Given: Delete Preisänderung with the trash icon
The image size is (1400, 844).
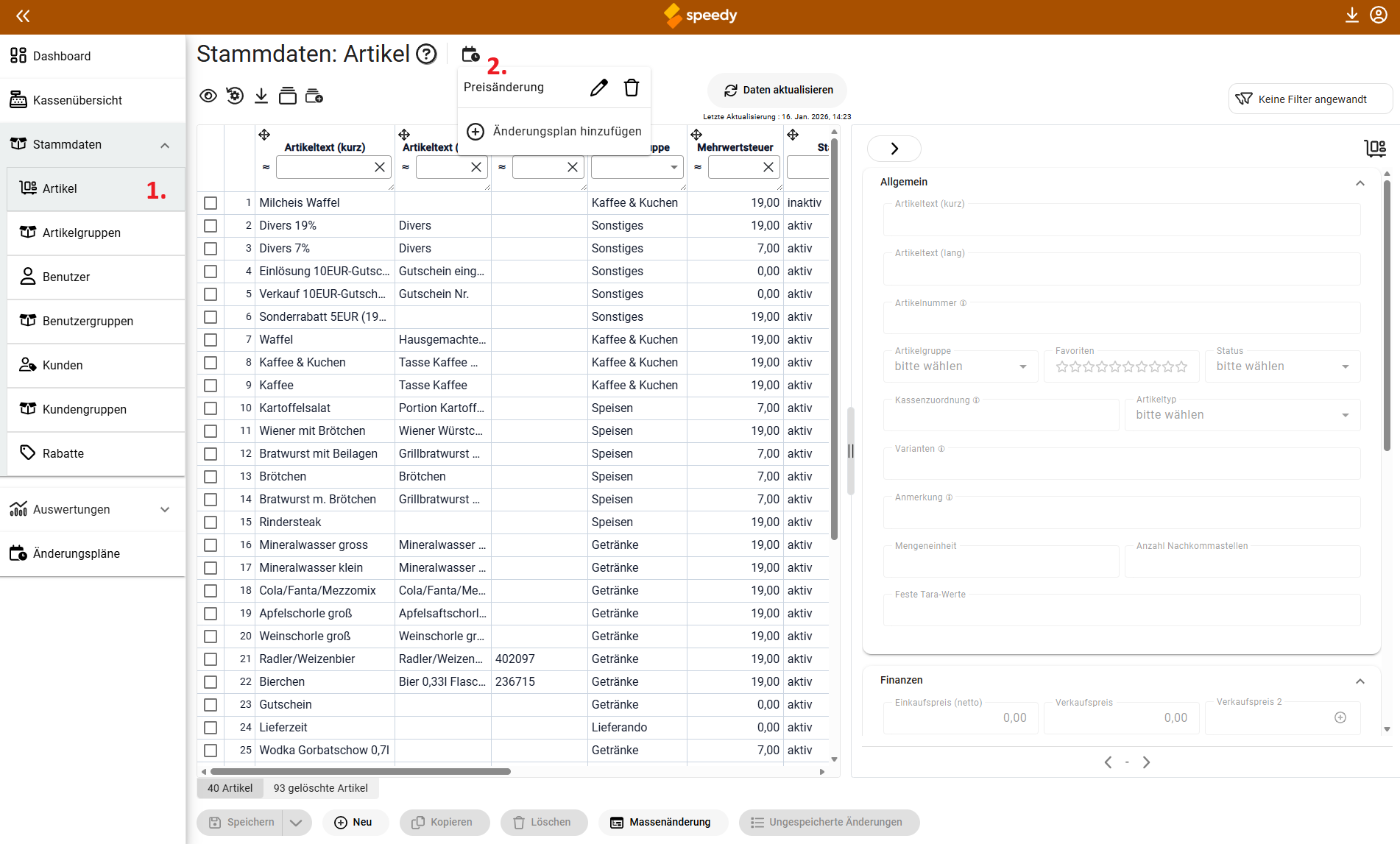Looking at the screenshot, I should [632, 88].
